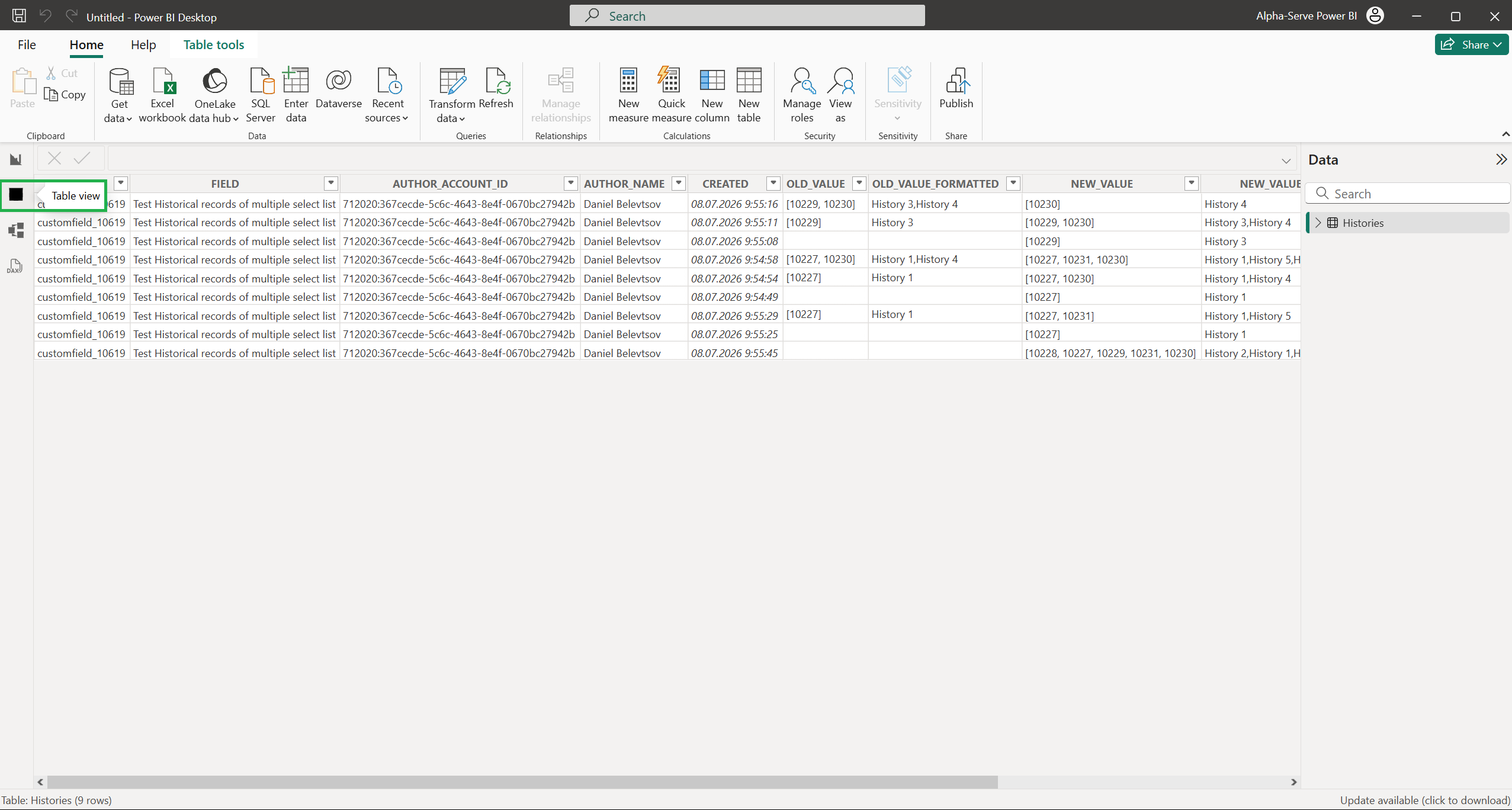
Task: Open Transform data editor
Action: 452,95
